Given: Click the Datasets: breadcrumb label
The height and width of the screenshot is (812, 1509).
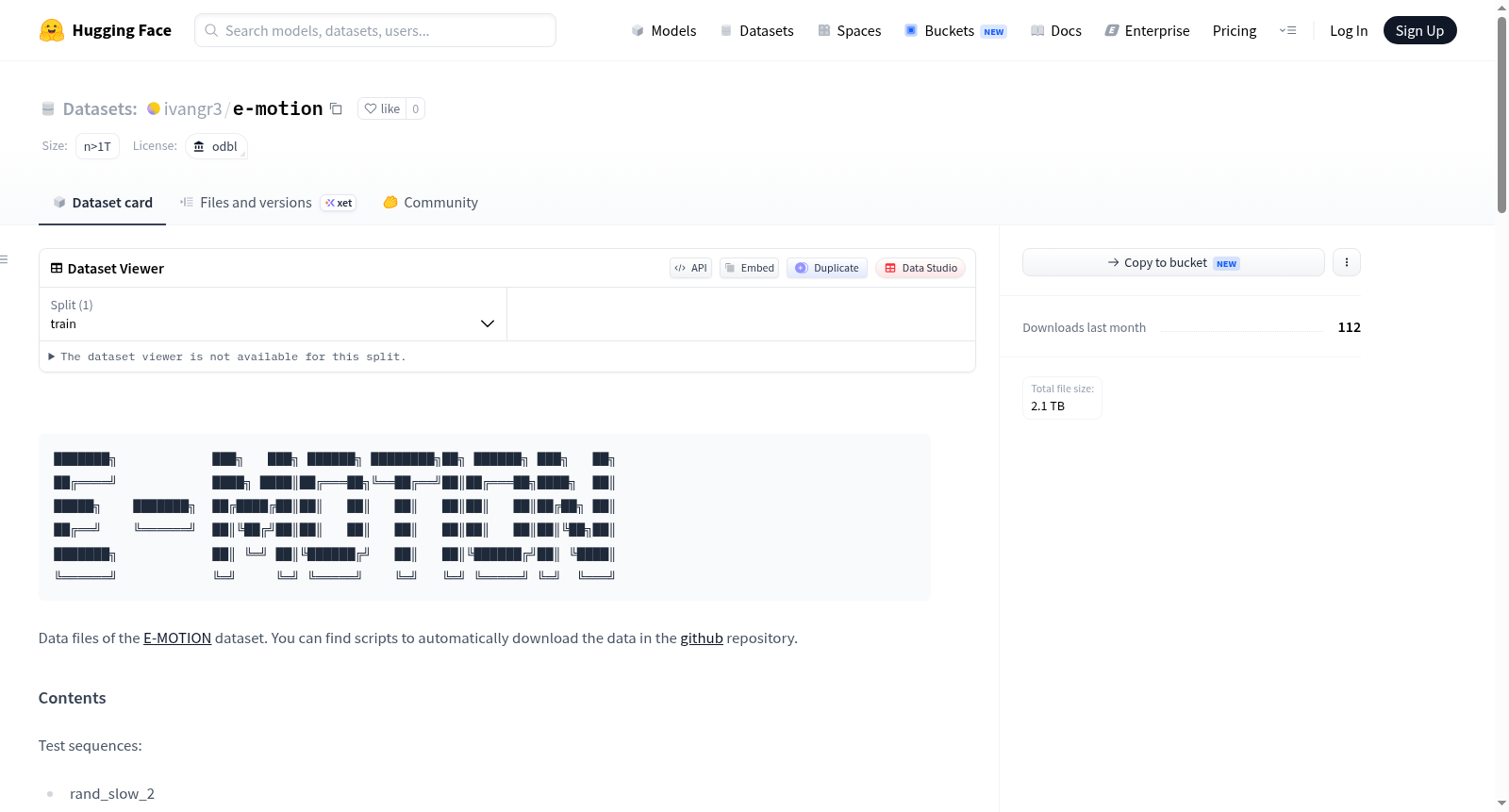Looking at the screenshot, I should pos(100,108).
